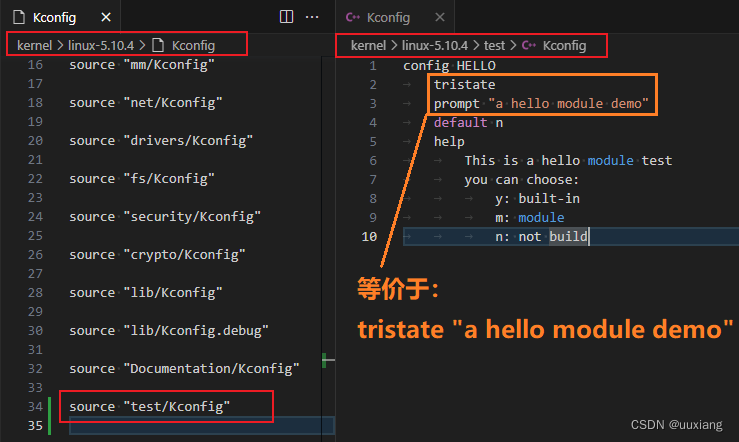Click line 18 source "net/Kconfig"
The width and height of the screenshot is (739, 442).
click(146, 103)
